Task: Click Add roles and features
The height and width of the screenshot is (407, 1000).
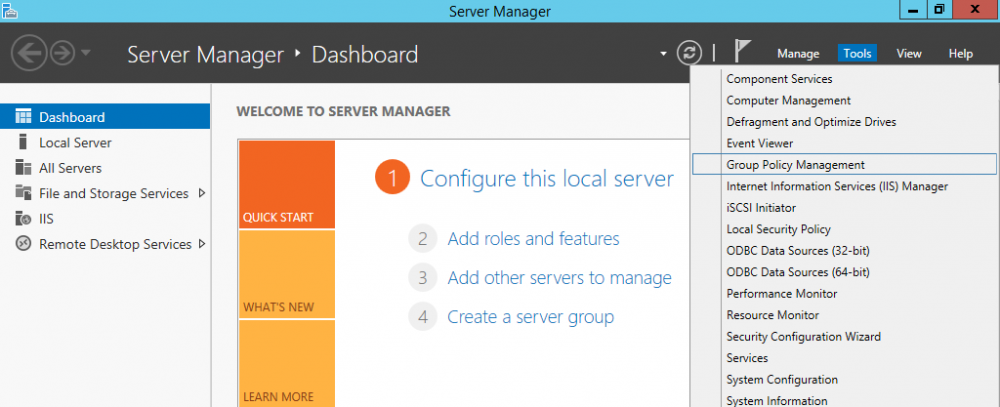Action: [x=533, y=239]
